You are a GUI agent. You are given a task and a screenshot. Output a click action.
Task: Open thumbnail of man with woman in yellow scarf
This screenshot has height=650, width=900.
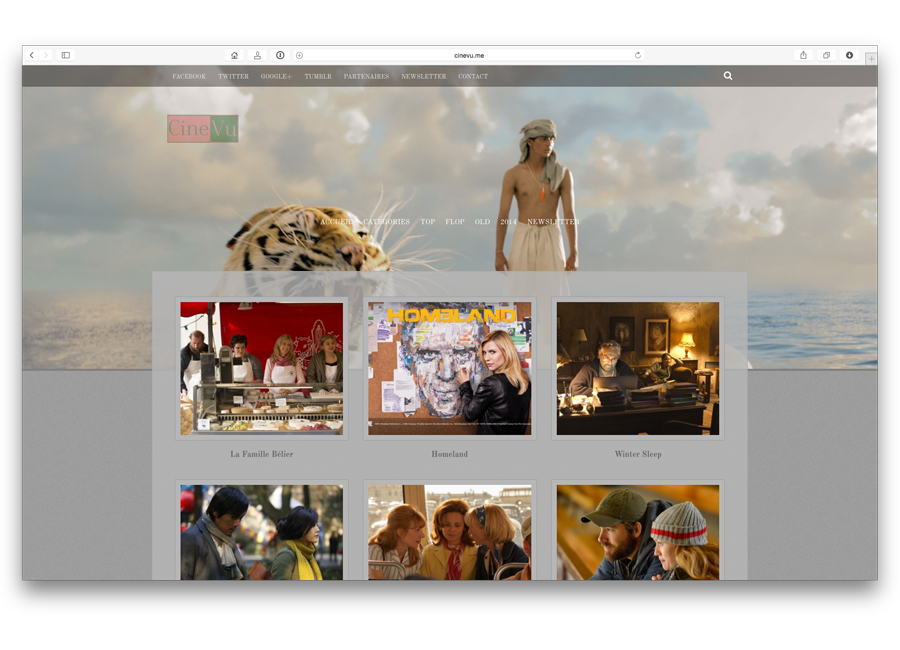262,532
